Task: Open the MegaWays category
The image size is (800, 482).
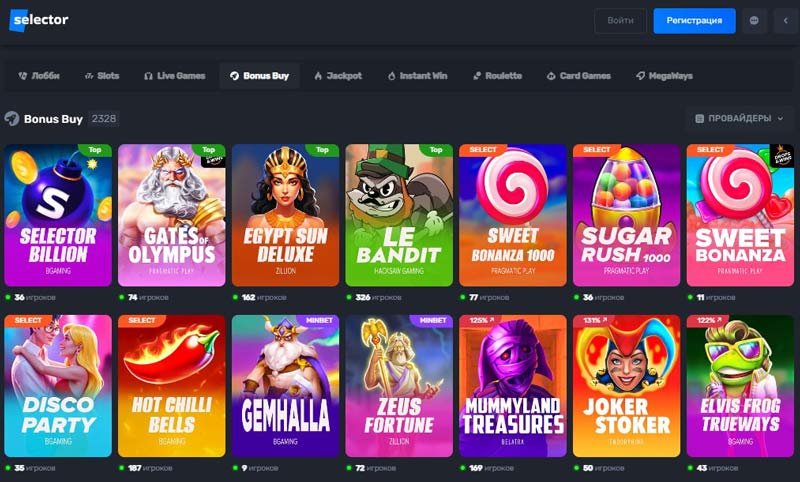Action: (x=664, y=76)
